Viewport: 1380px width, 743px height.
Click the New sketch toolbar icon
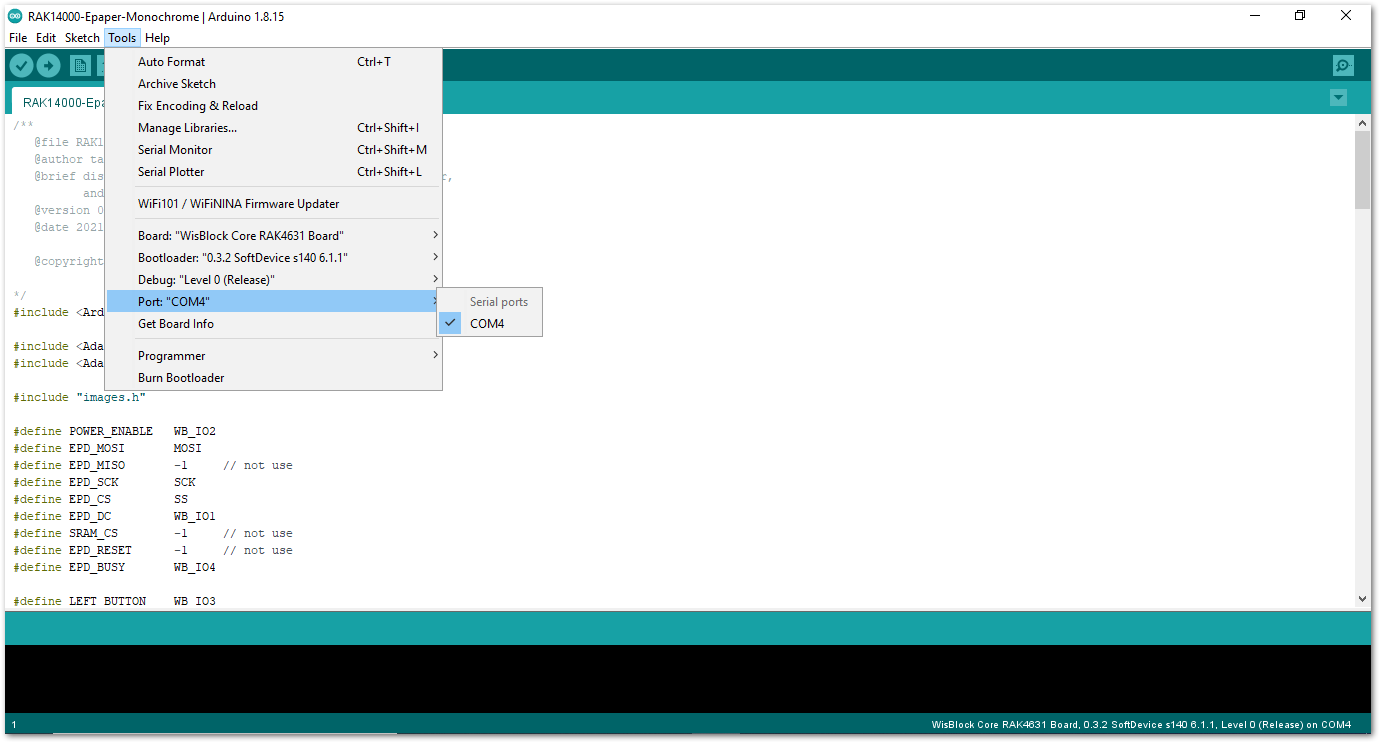coord(80,66)
